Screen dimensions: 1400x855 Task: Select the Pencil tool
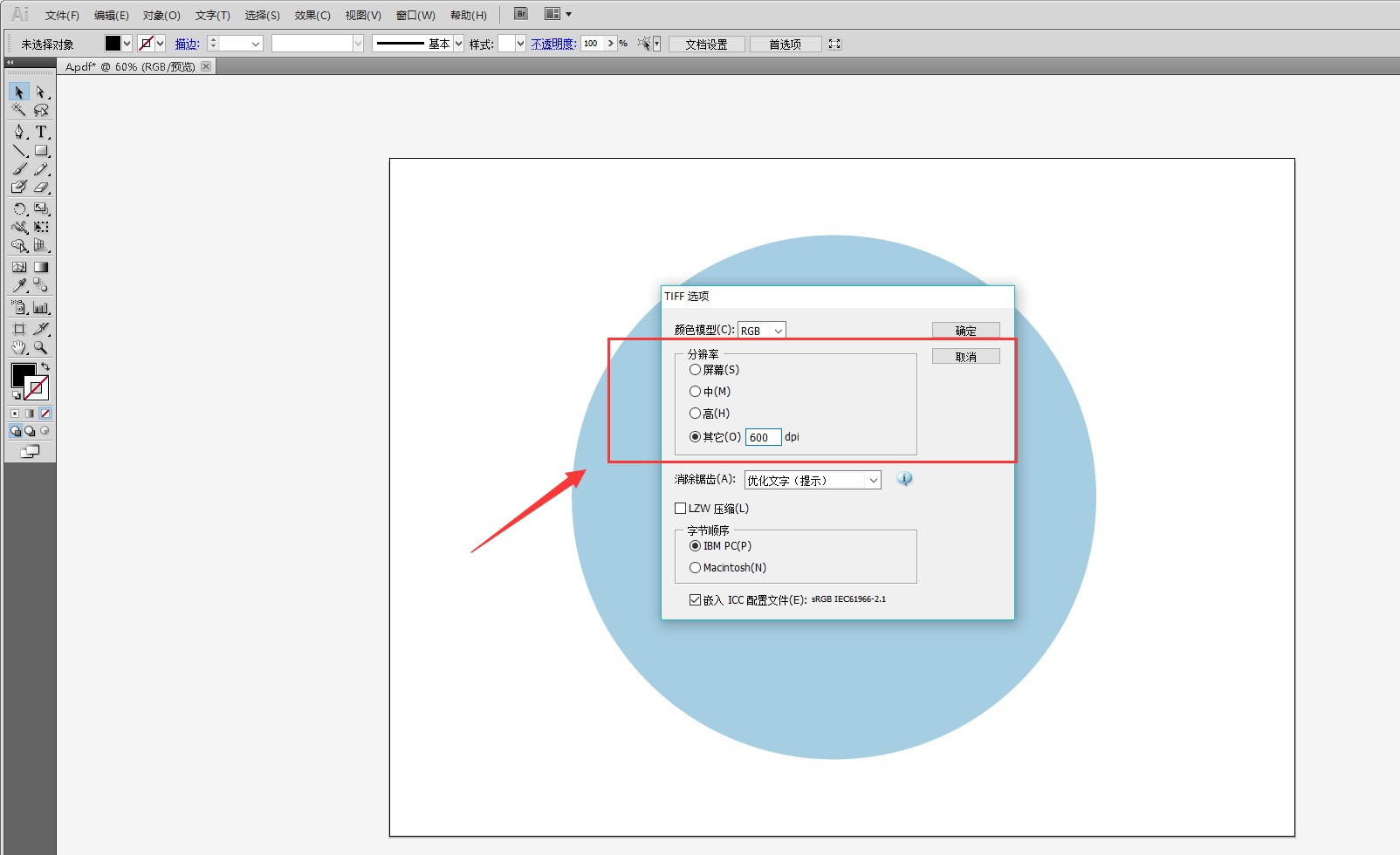[x=41, y=168]
